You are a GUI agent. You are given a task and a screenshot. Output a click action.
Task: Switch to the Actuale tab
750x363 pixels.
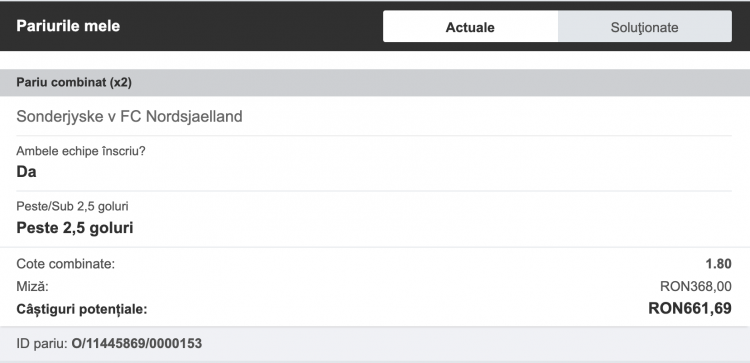(x=470, y=27)
